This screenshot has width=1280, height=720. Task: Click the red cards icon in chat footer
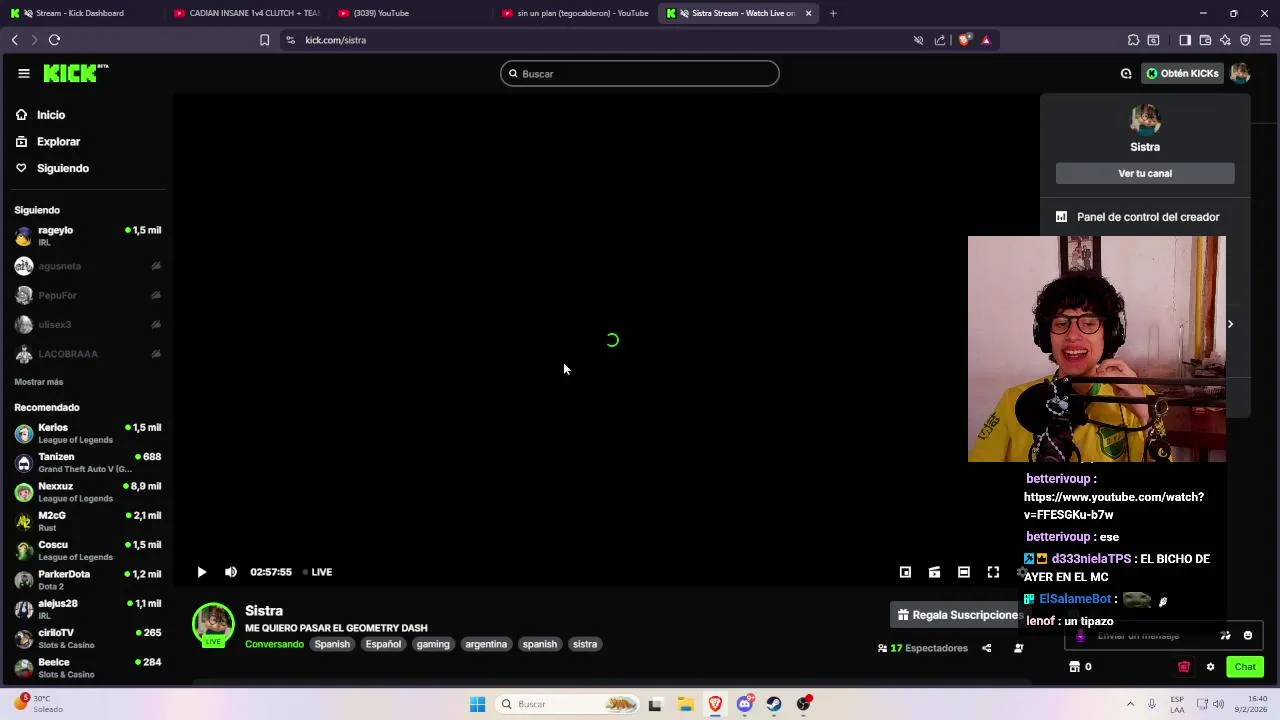pos(1184,667)
